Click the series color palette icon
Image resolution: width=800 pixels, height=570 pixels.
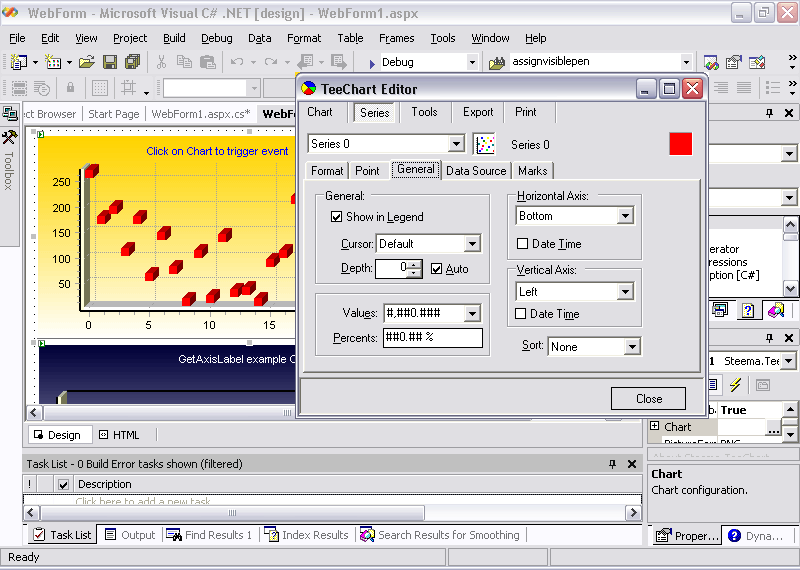pyautogui.click(x=485, y=144)
